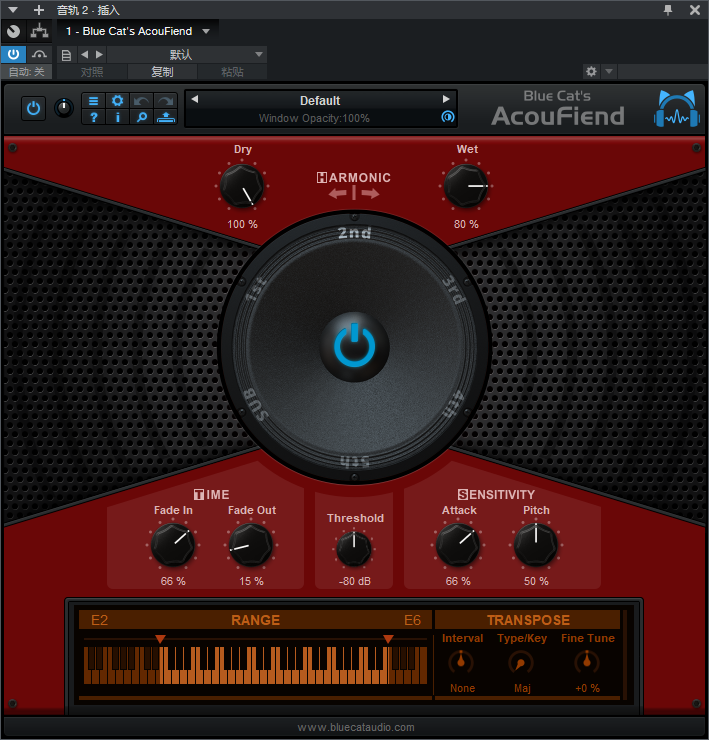Click the Harmonic left arrow
The height and width of the screenshot is (740, 709).
point(338,193)
